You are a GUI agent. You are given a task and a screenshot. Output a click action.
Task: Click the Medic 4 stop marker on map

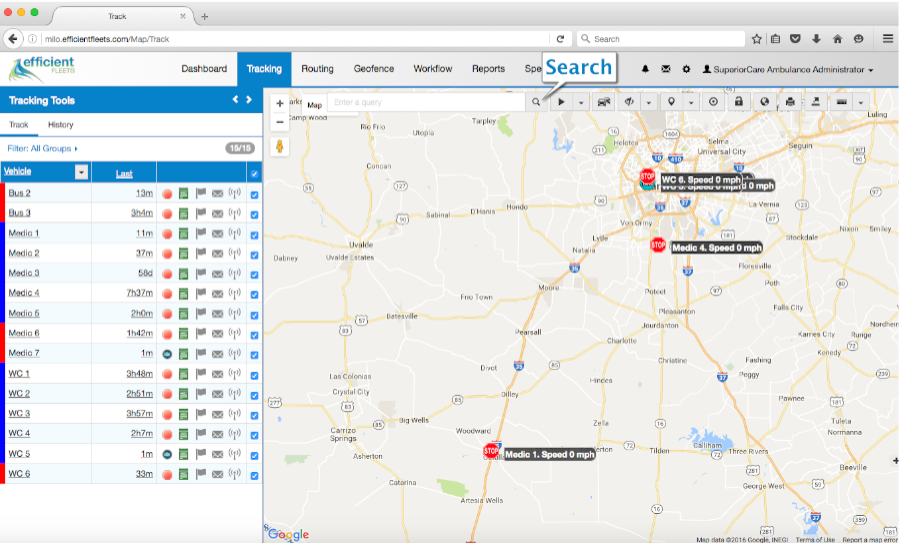(658, 245)
